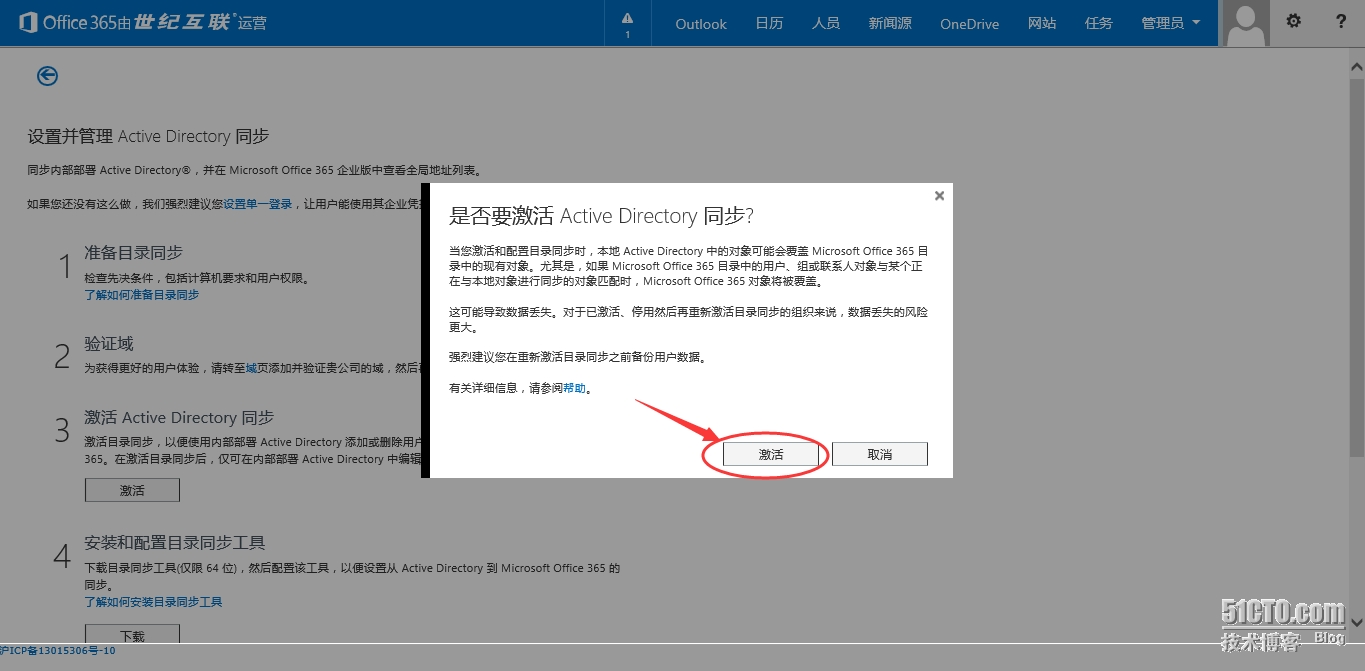Expand the 管理员 dropdown menu

[x=1170, y=23]
